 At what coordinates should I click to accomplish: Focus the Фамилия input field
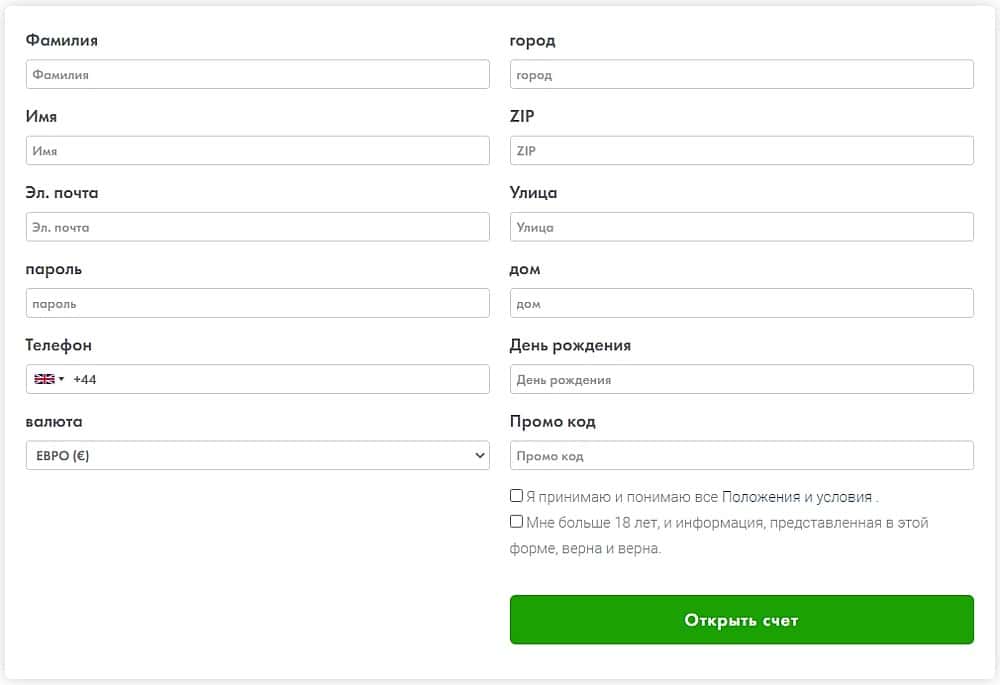pyautogui.click(x=257, y=75)
